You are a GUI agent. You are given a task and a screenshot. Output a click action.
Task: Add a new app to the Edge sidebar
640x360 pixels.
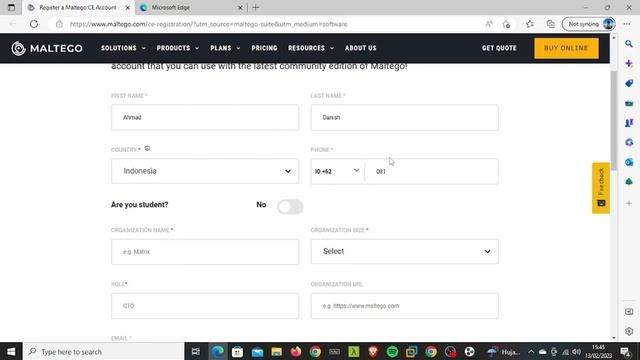(x=629, y=203)
